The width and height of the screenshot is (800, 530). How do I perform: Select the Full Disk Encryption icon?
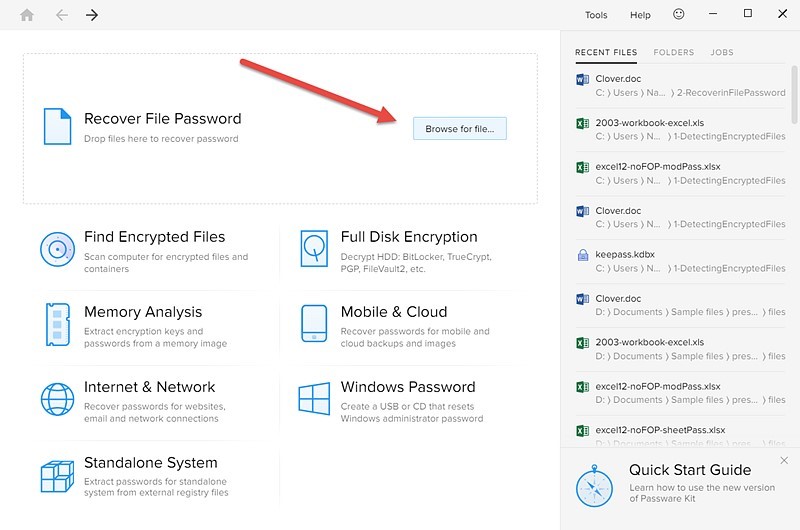click(314, 248)
